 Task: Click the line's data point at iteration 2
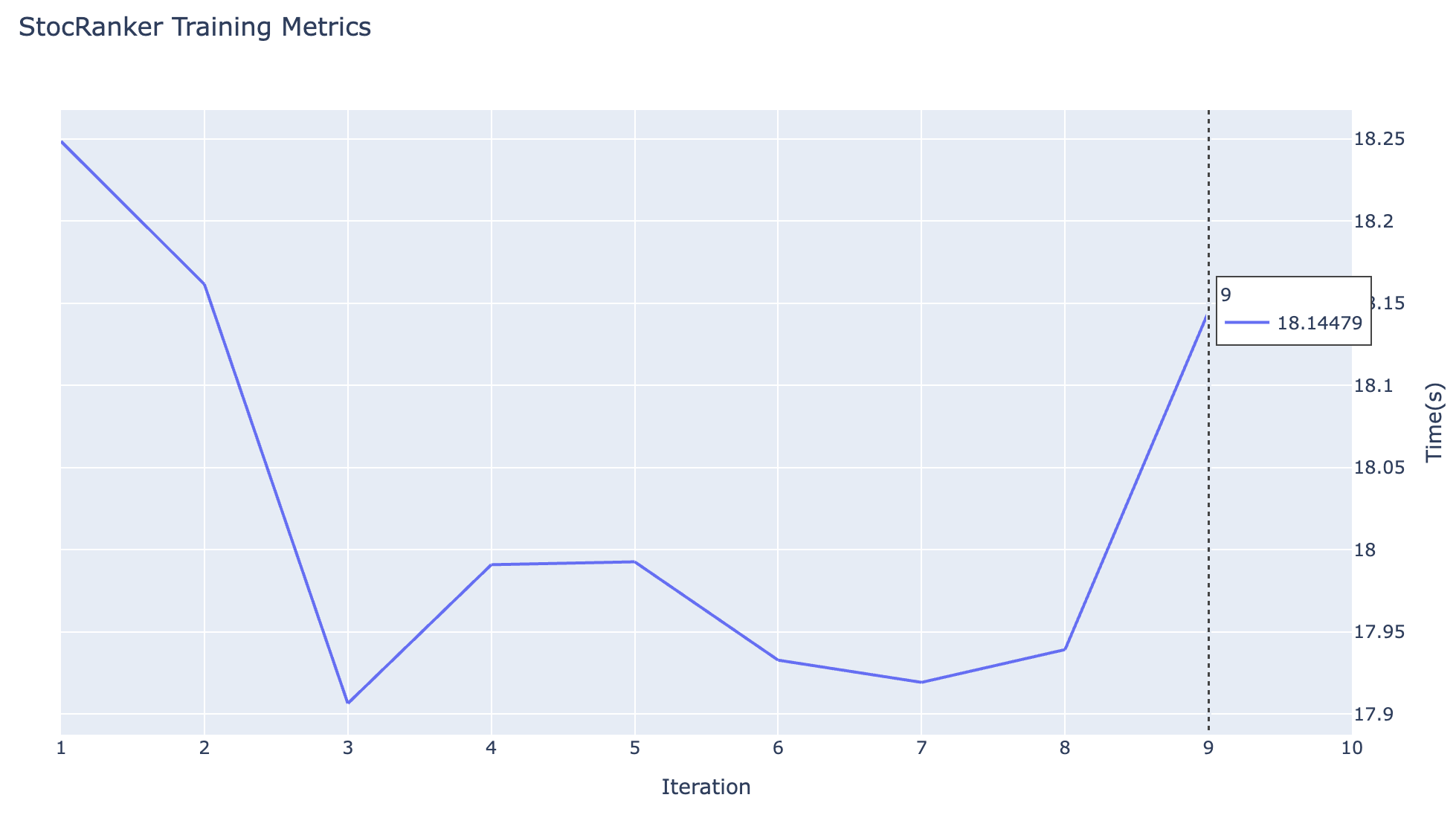pyautogui.click(x=204, y=284)
